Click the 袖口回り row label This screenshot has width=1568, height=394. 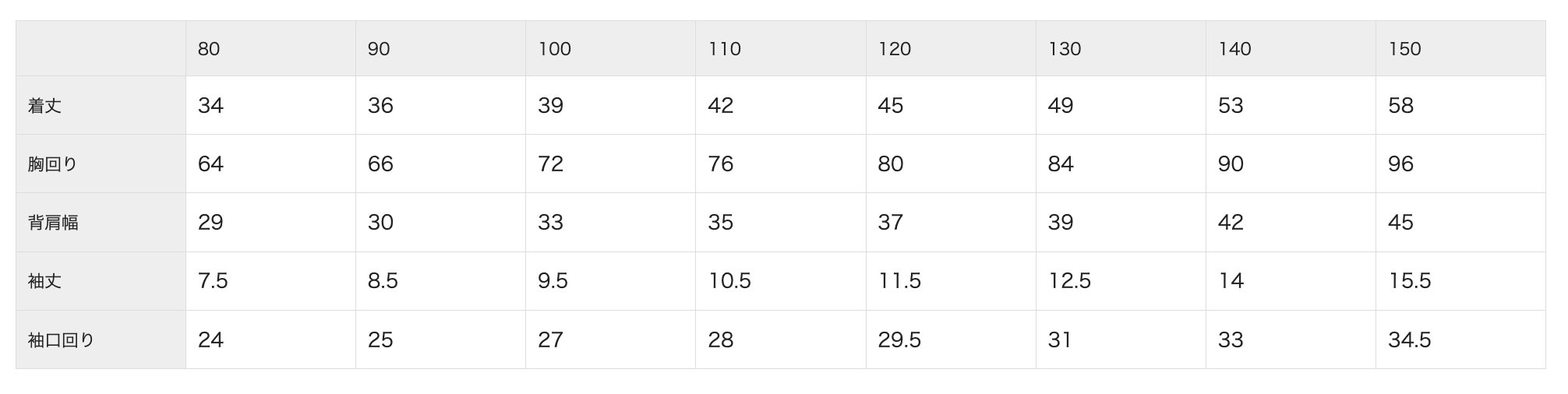(x=101, y=339)
